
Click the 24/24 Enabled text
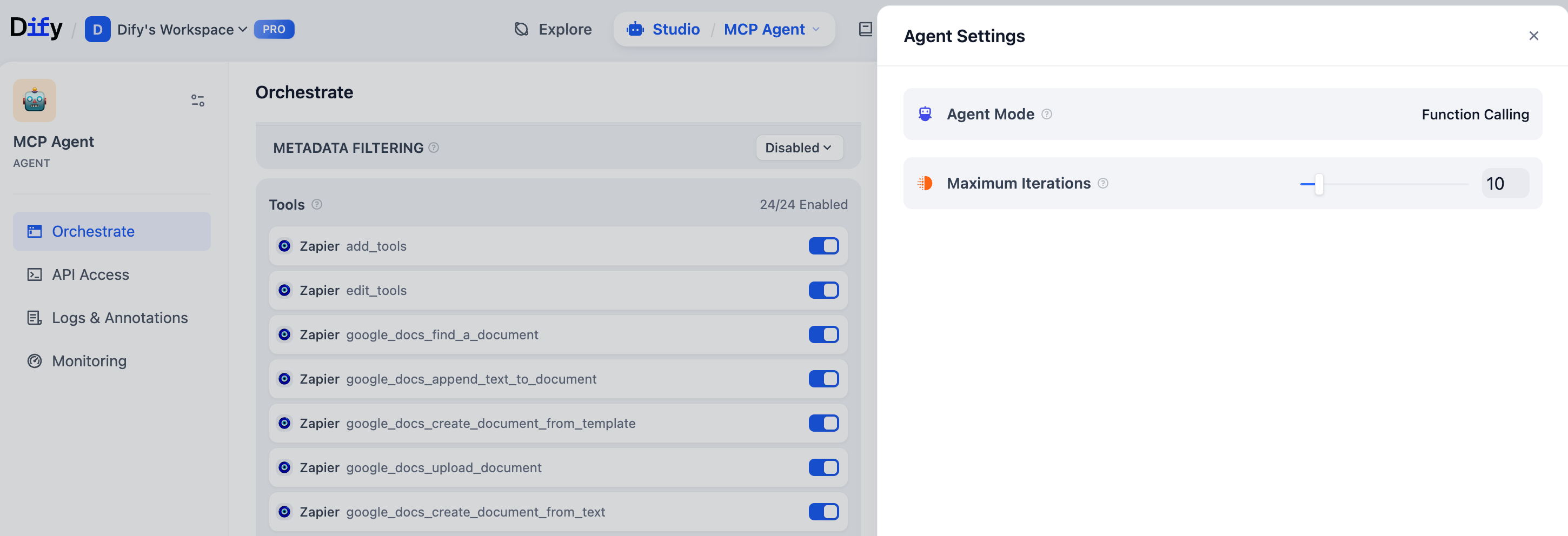(x=803, y=204)
